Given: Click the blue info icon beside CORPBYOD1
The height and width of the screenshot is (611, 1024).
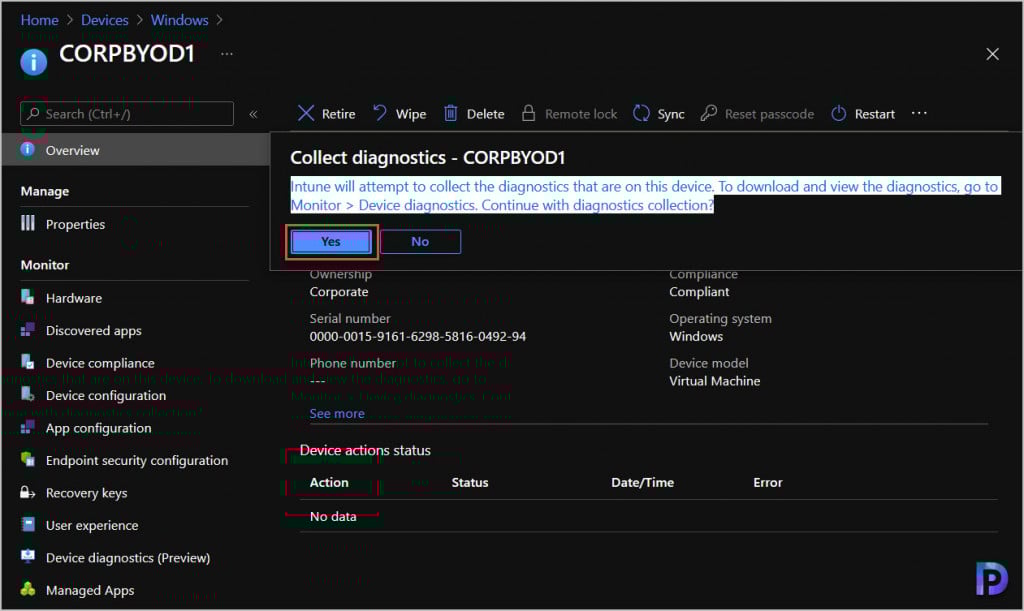Looking at the screenshot, I should [33, 62].
